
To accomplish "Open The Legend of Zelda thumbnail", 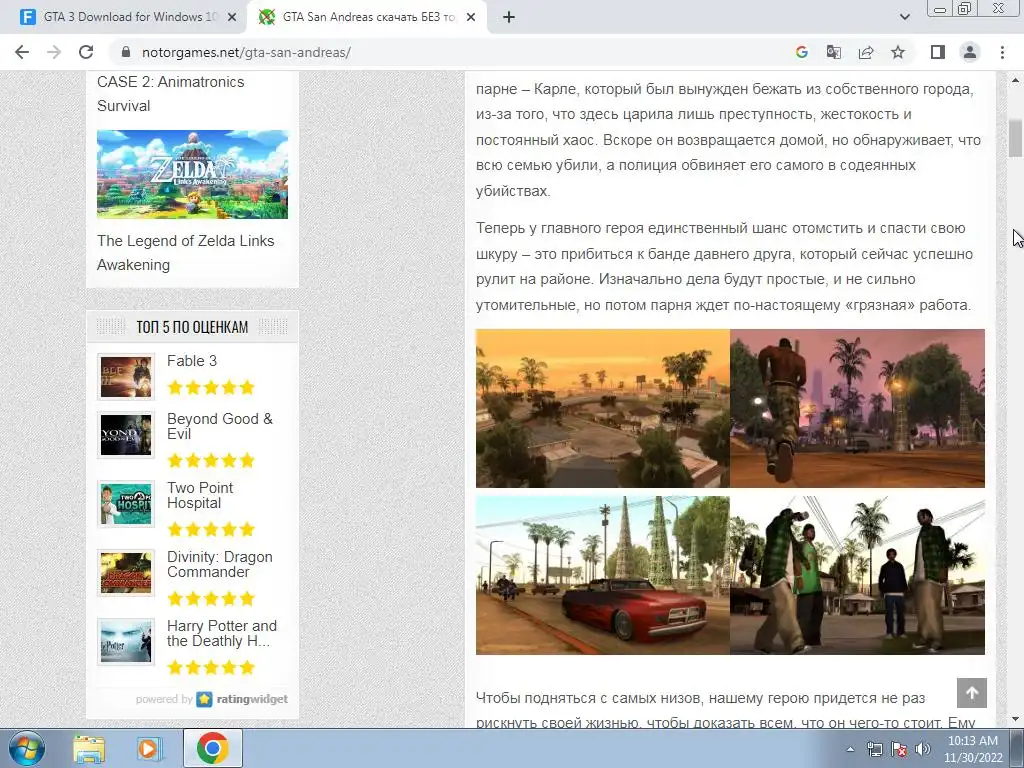I will (x=192, y=174).
